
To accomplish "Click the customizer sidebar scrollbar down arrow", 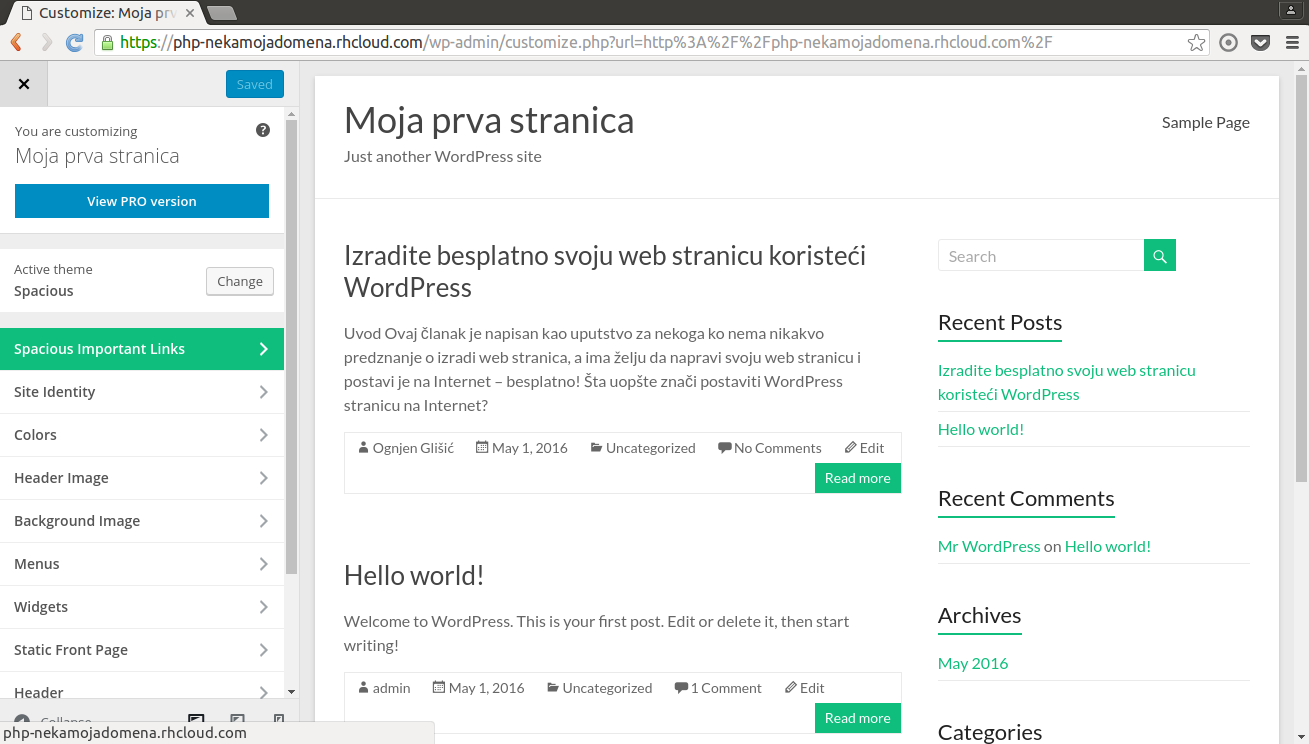I will click(x=291, y=691).
